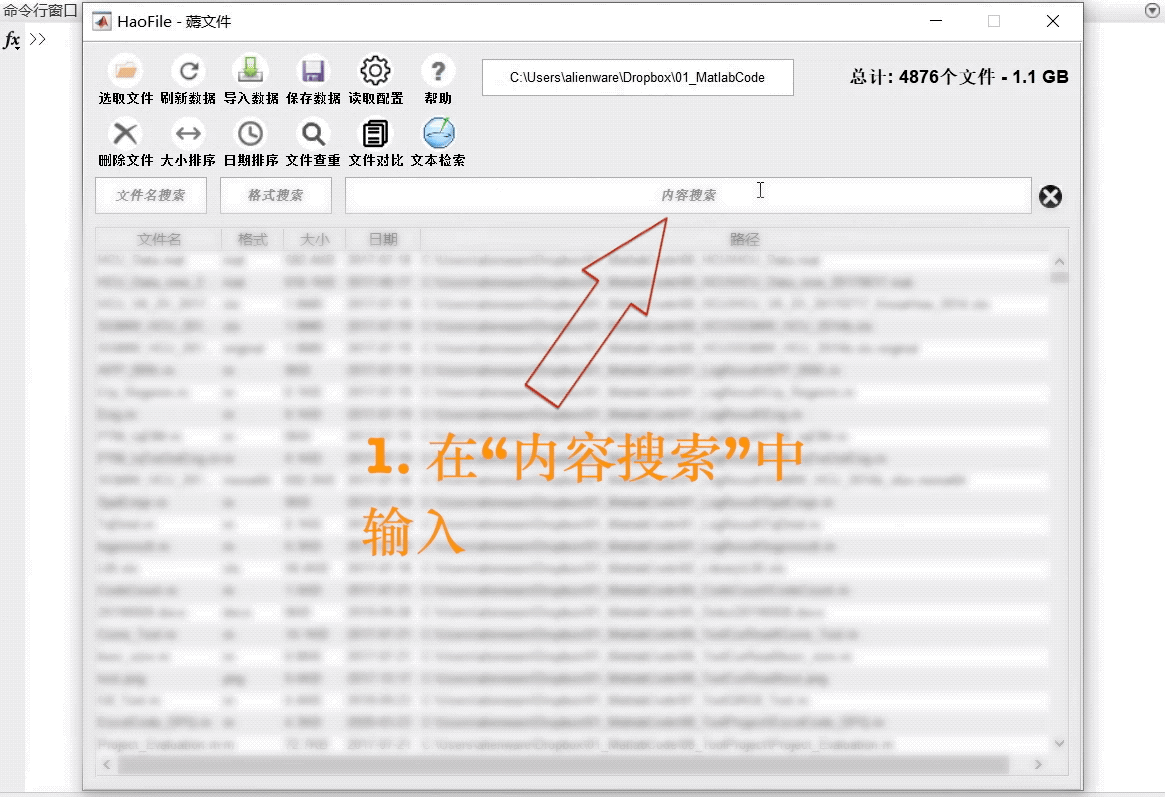Click horizontal scrollbar left arrow
Screen dimensions: 1165x797
pos(107,764)
